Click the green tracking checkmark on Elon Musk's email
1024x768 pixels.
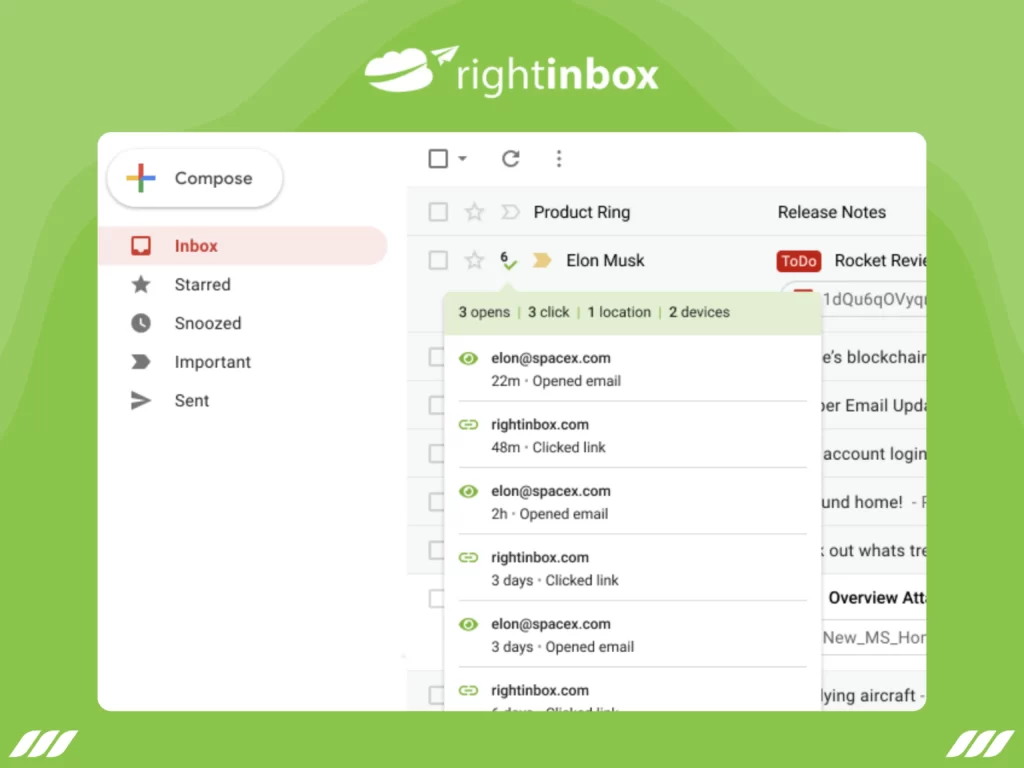[x=507, y=263]
